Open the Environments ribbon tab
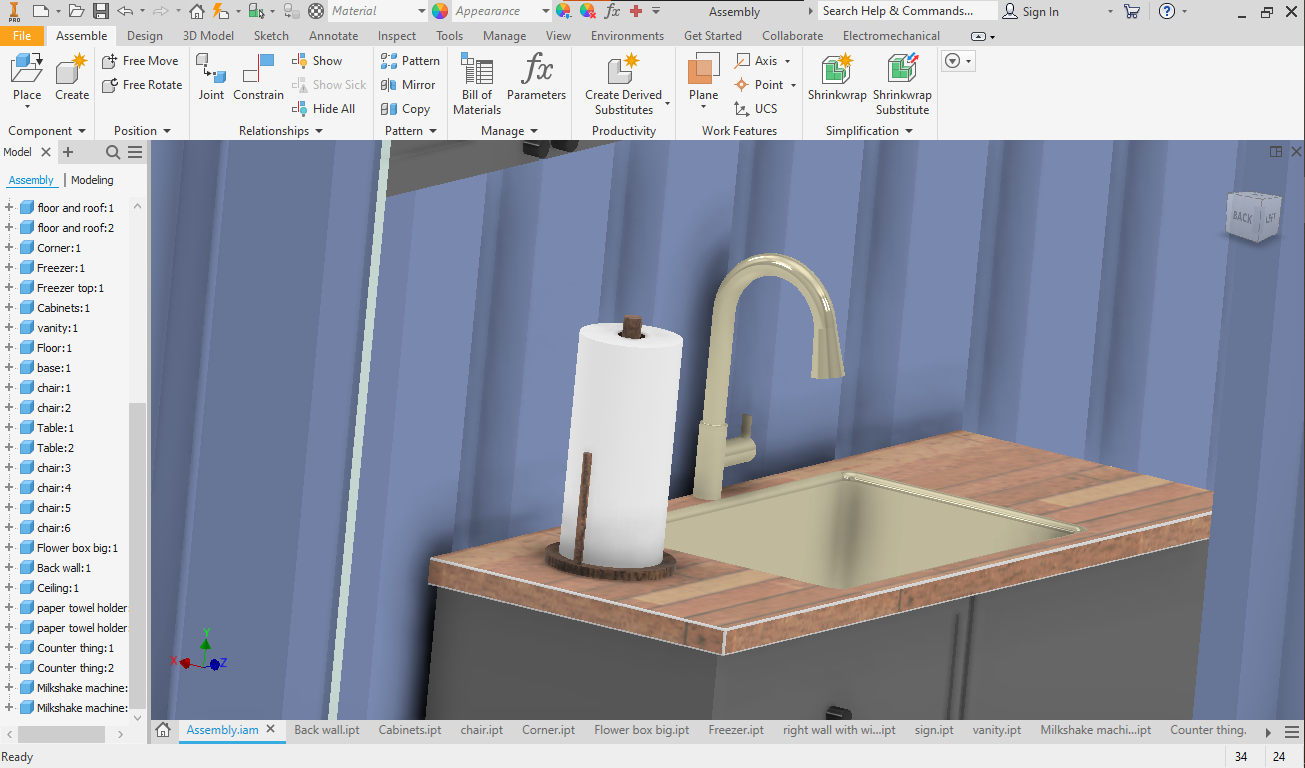This screenshot has width=1305, height=768. tap(627, 35)
